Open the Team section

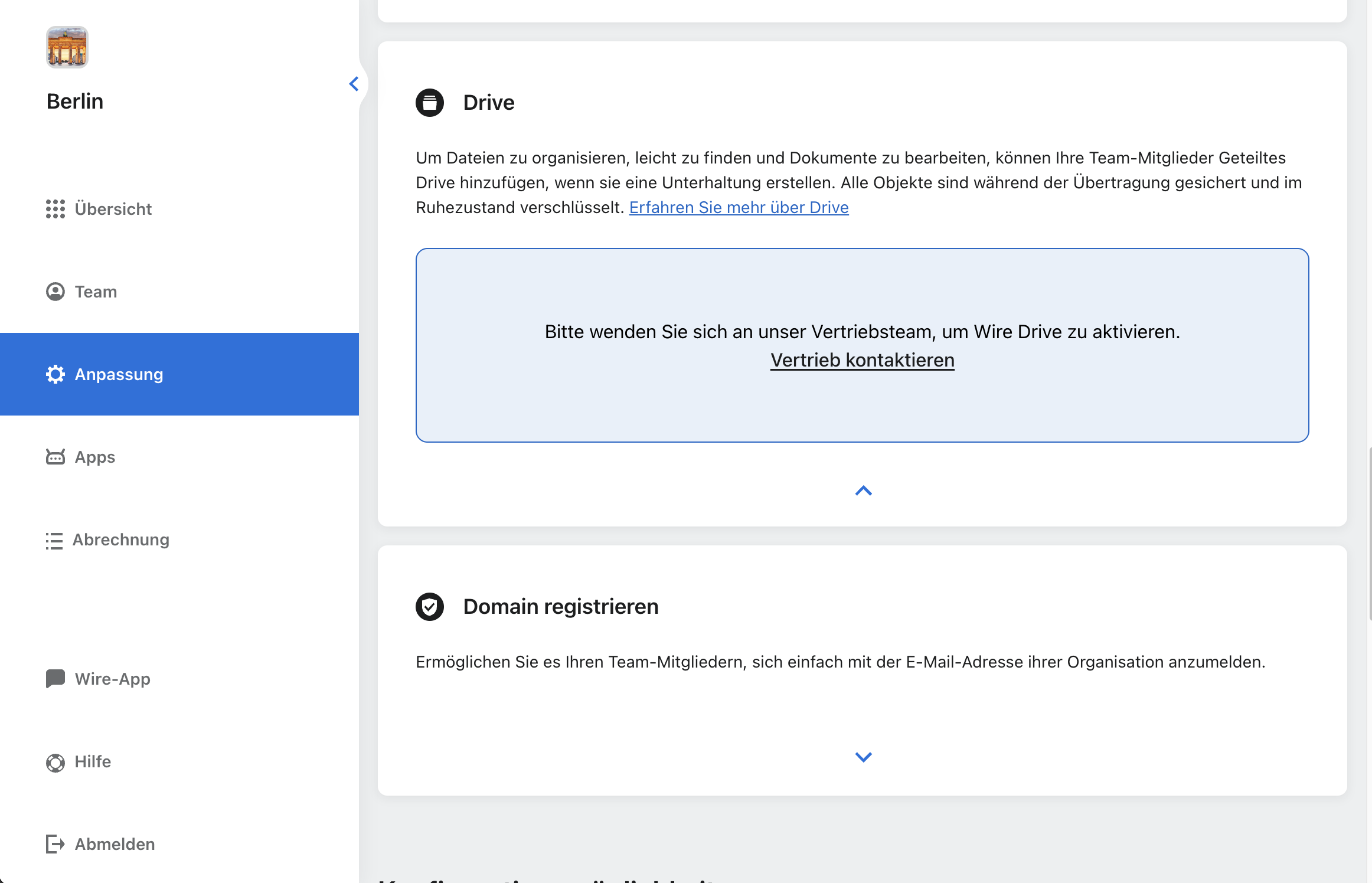[179, 292]
